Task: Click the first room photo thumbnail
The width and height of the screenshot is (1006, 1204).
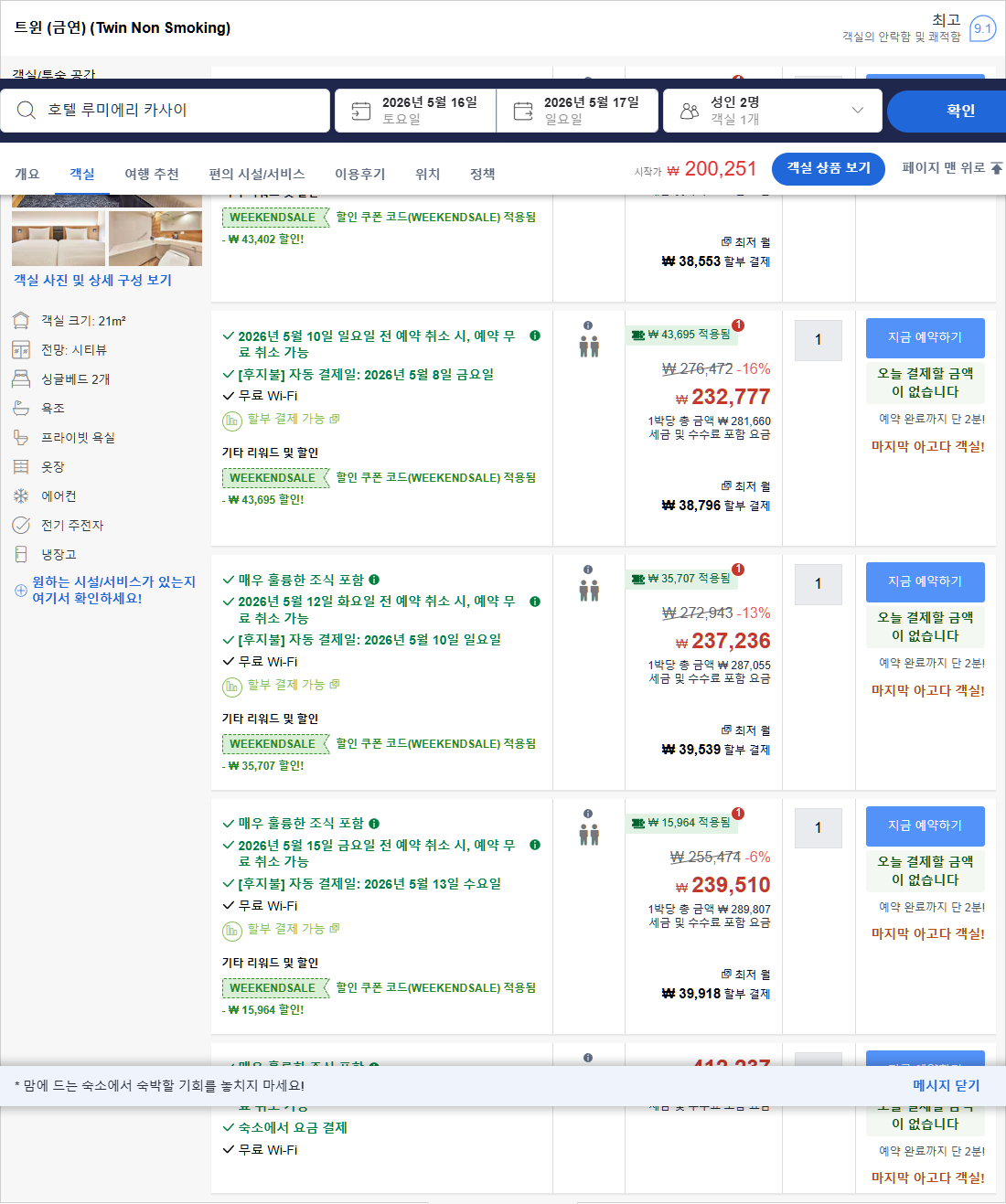Action: (x=58, y=238)
